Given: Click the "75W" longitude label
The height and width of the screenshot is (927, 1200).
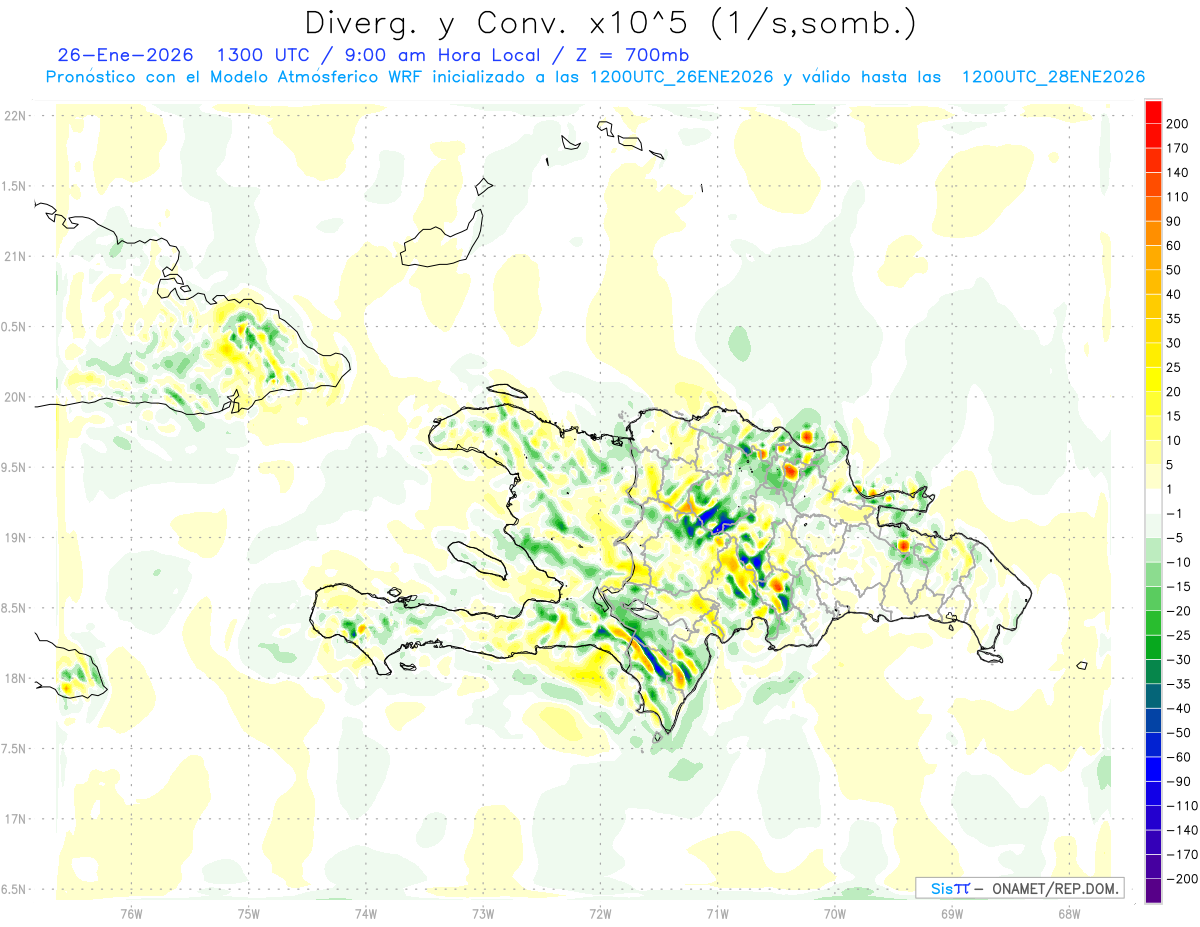Looking at the screenshot, I should 248,914.
